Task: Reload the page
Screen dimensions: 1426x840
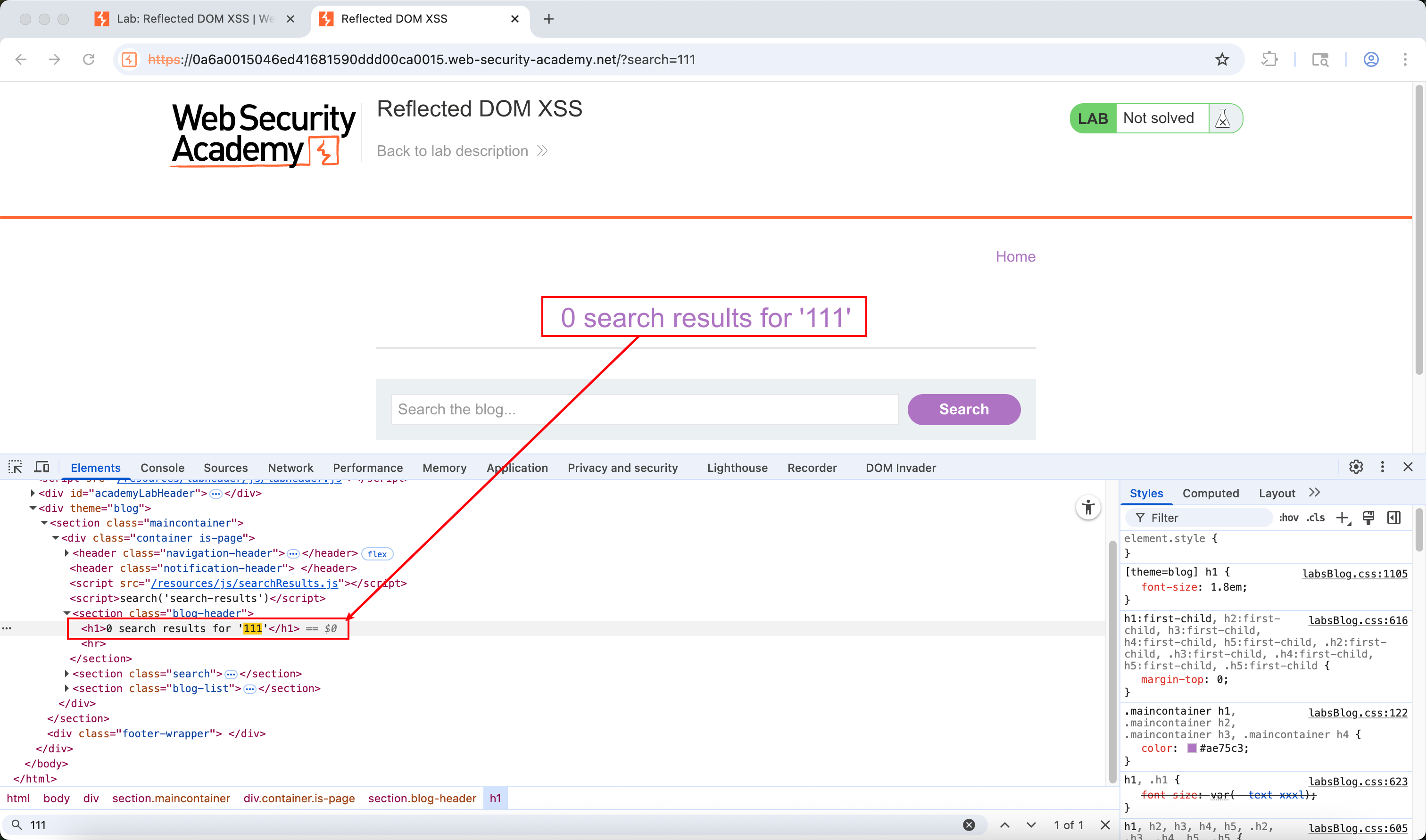Action: 88,59
